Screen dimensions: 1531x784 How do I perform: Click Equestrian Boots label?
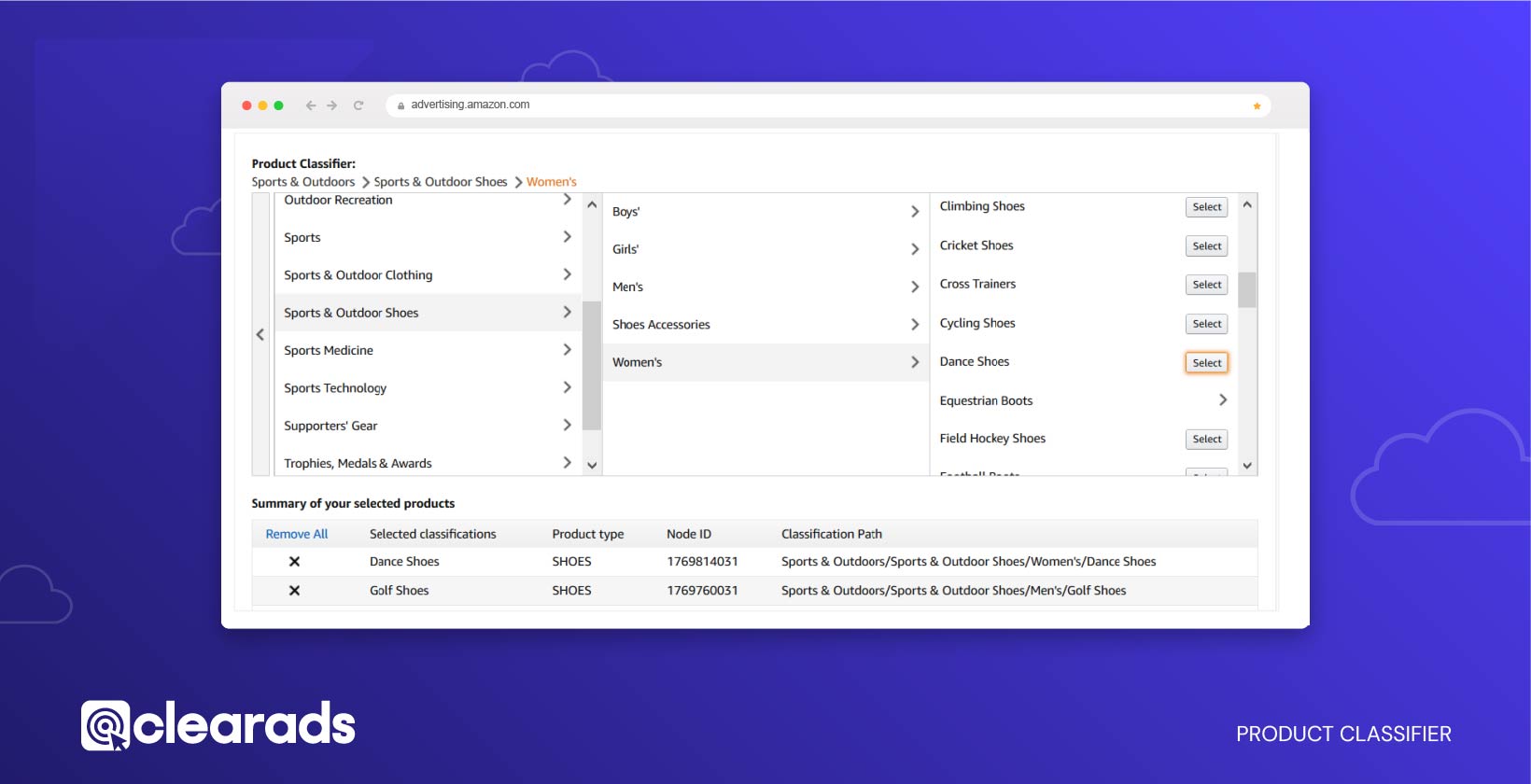coord(986,400)
